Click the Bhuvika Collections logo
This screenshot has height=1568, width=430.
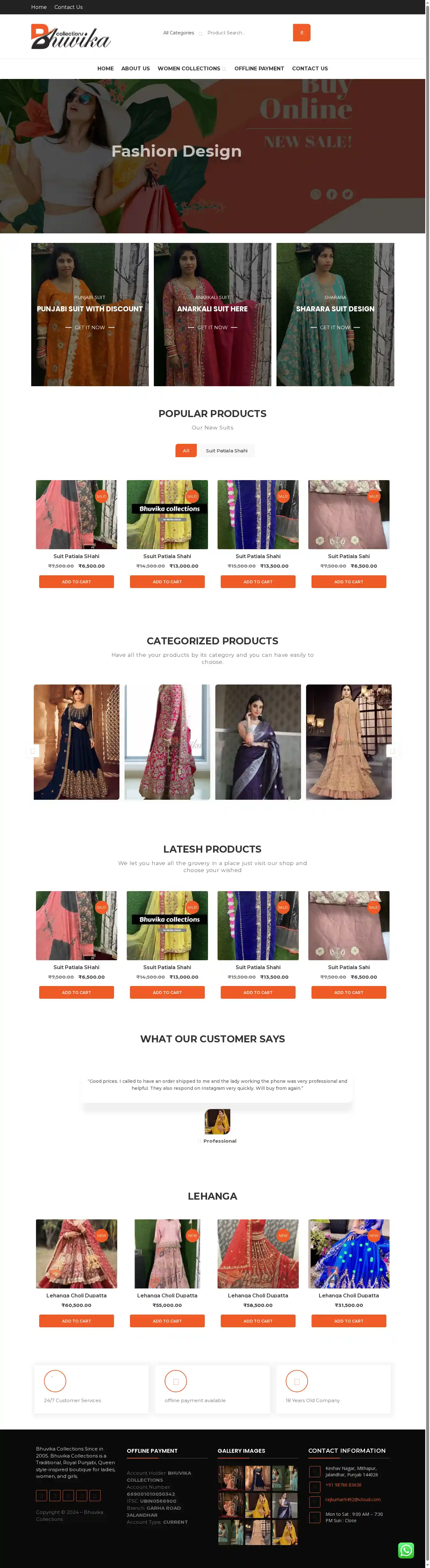pos(71,37)
